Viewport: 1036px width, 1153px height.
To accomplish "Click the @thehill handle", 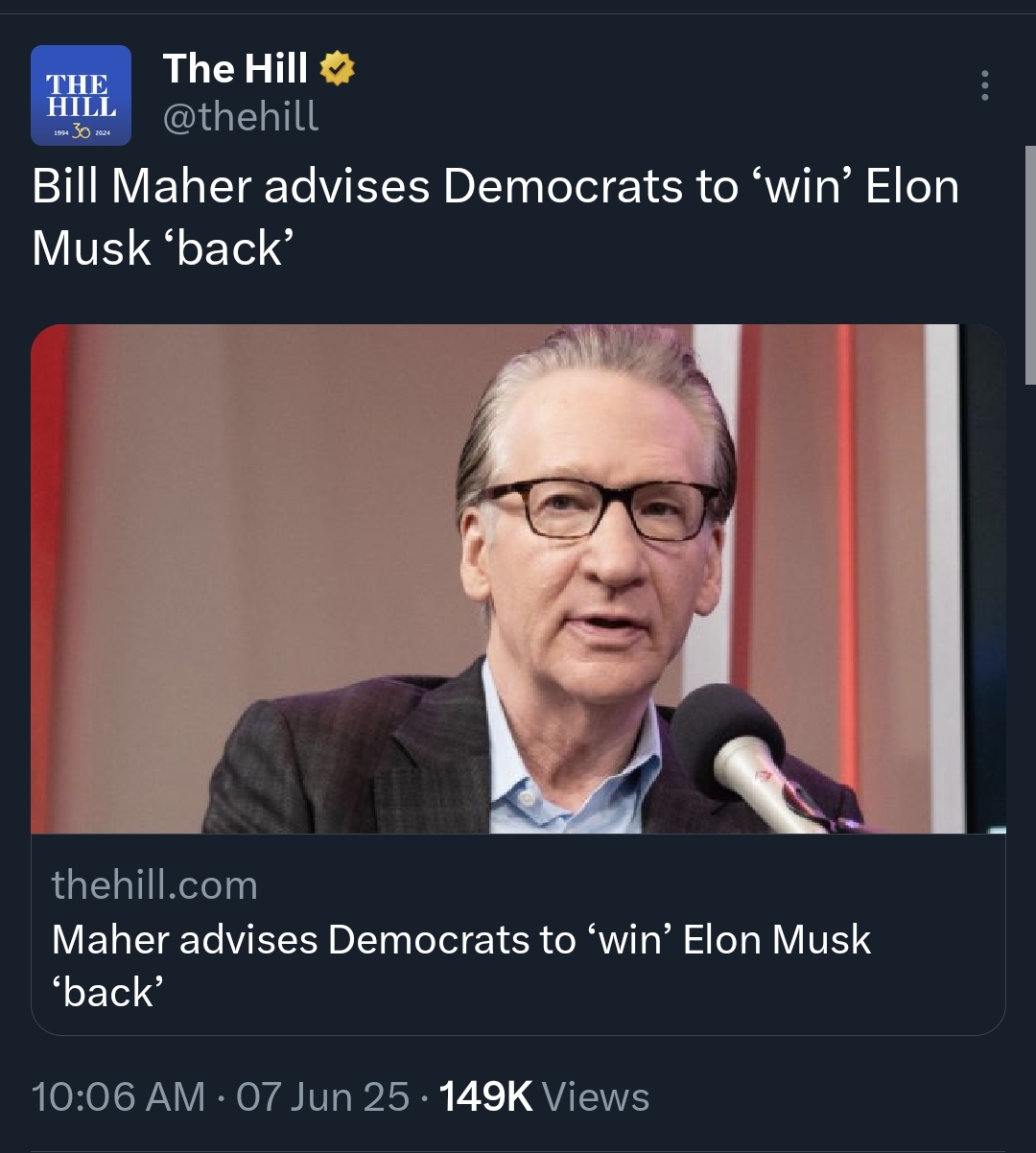I will (x=241, y=117).
